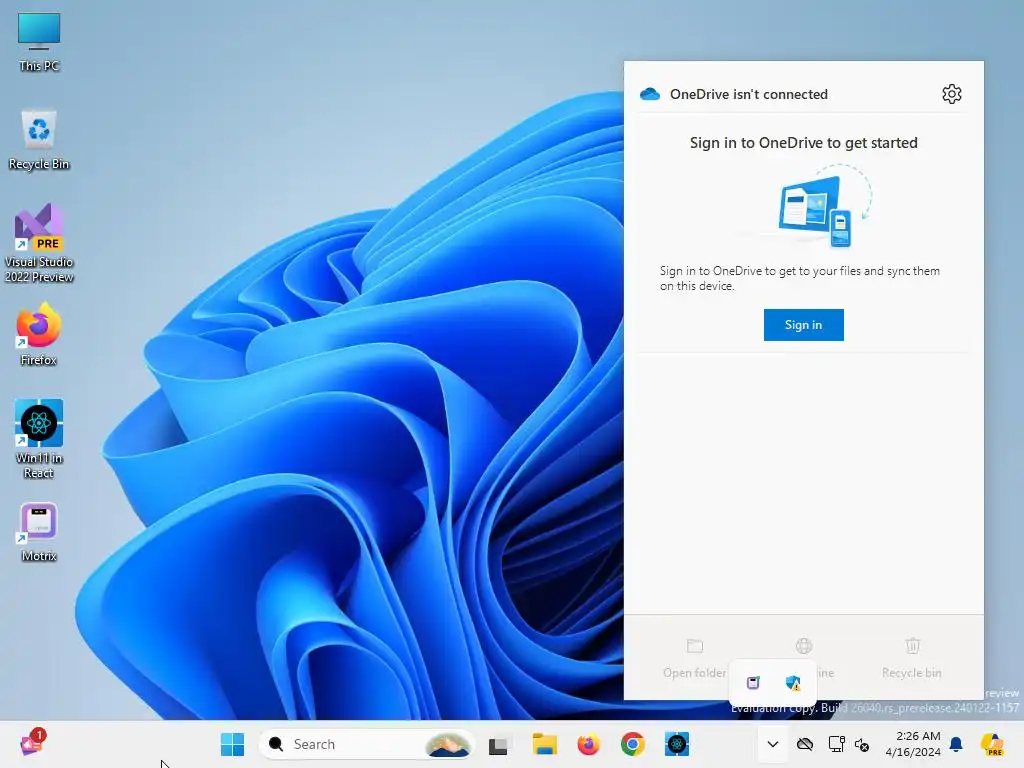This screenshot has width=1024, height=768.
Task: Open File Explorer from the taskbar
Action: point(544,744)
